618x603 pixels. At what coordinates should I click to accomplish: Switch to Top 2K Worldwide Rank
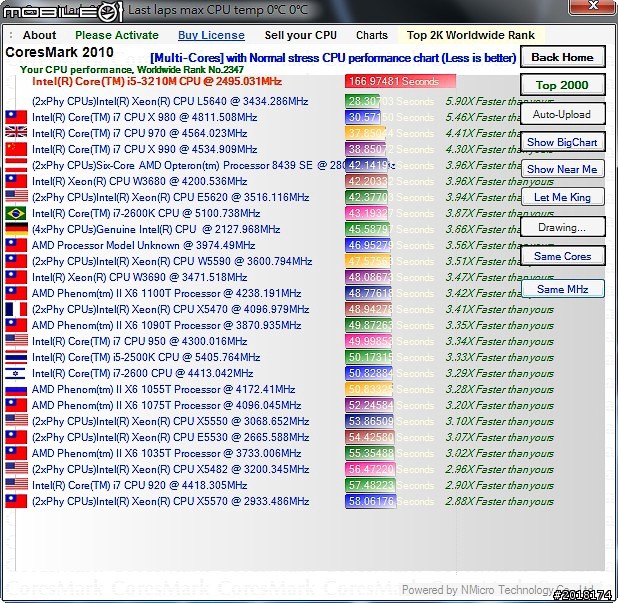(470, 35)
